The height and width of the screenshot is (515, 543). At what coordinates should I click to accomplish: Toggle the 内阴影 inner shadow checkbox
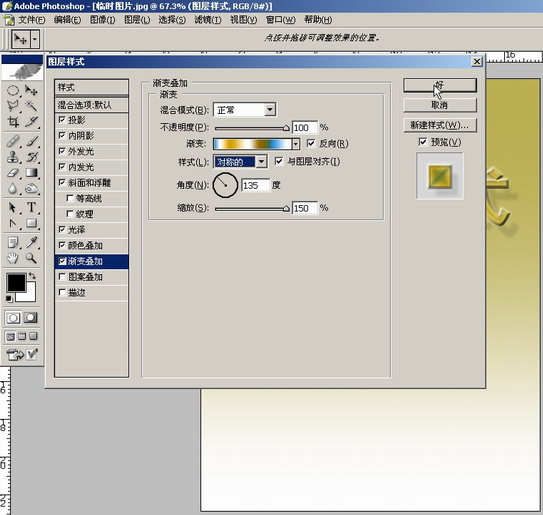pyautogui.click(x=62, y=135)
